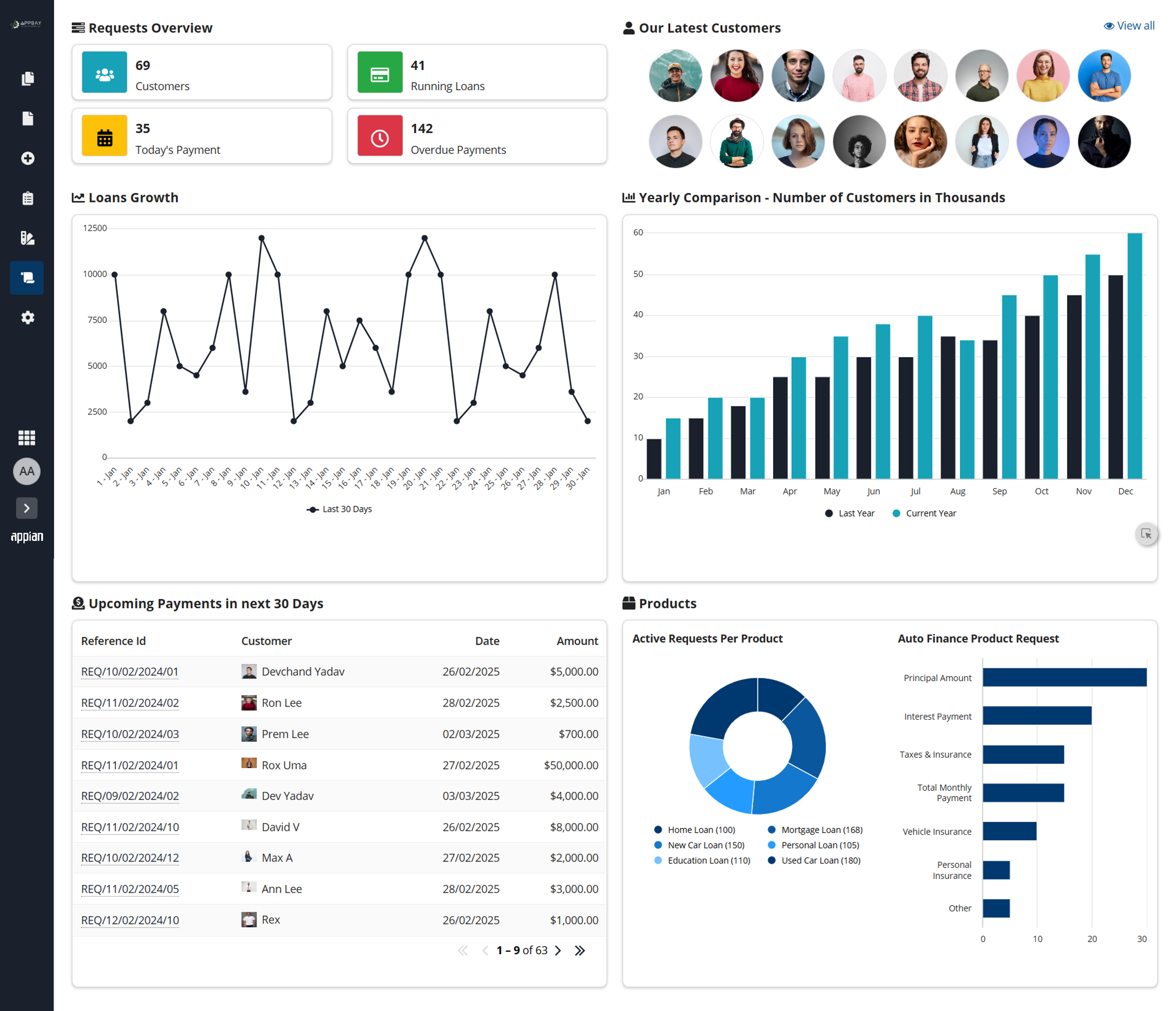Sort table by Amount column header
Viewport: 1176px width, 1011px height.
[x=577, y=641]
